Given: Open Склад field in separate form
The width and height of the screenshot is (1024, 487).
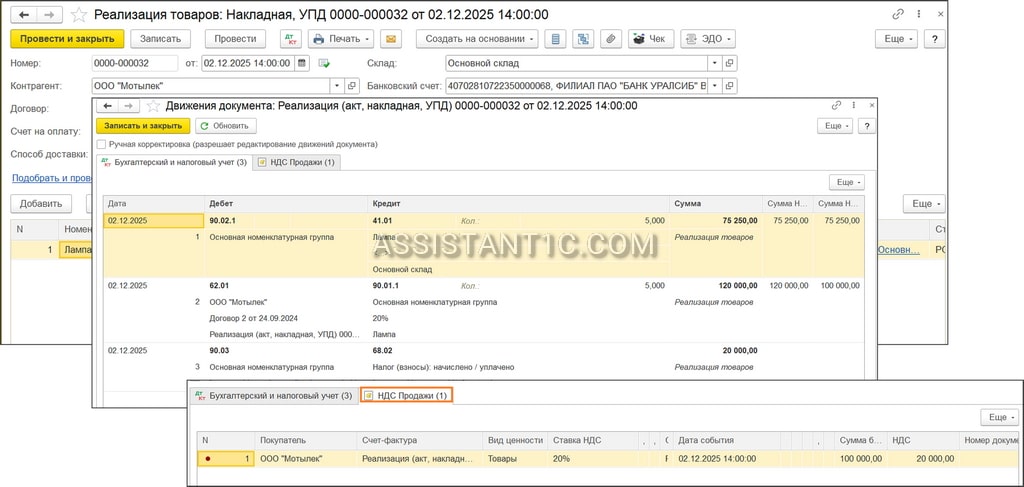Looking at the screenshot, I should pos(730,63).
